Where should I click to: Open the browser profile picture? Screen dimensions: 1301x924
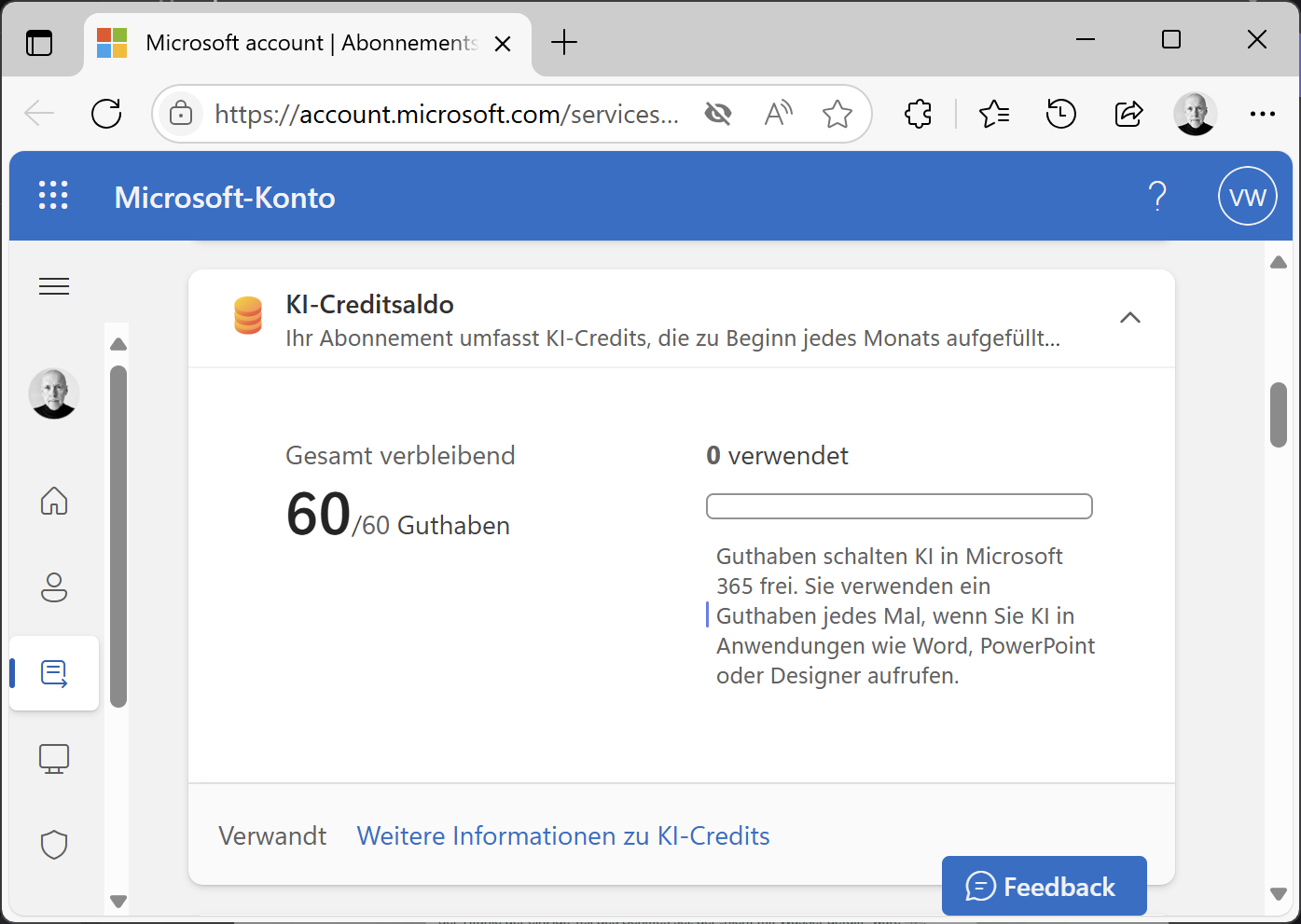click(1196, 114)
